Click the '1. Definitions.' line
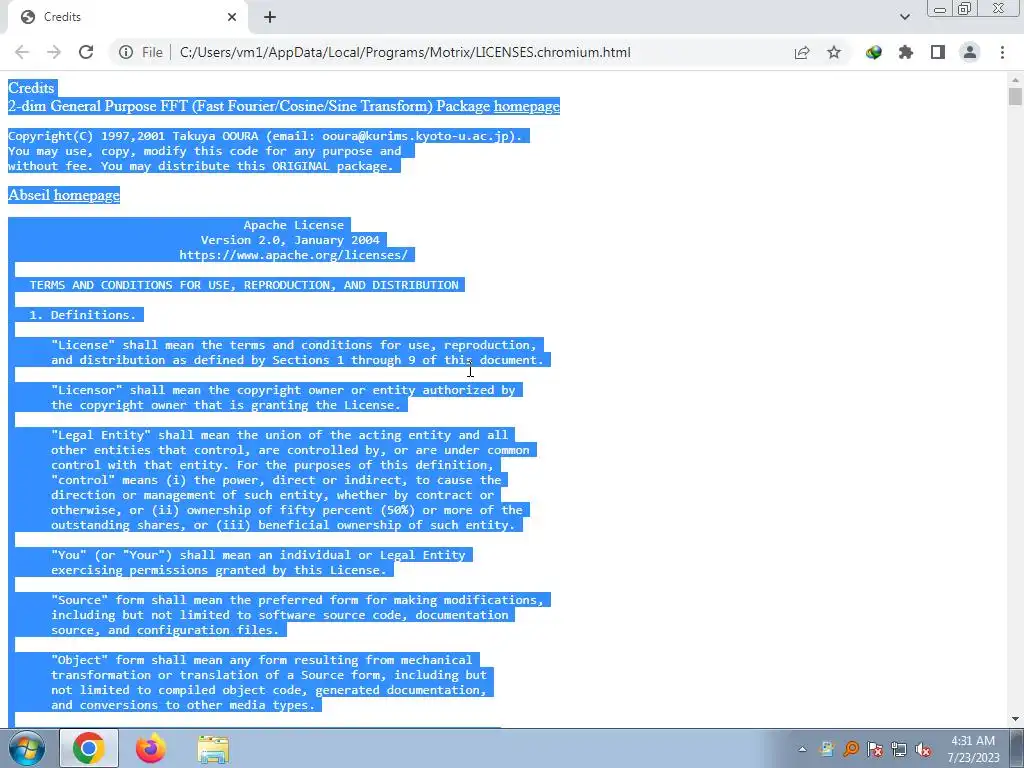The width and height of the screenshot is (1024, 768). coord(82,315)
